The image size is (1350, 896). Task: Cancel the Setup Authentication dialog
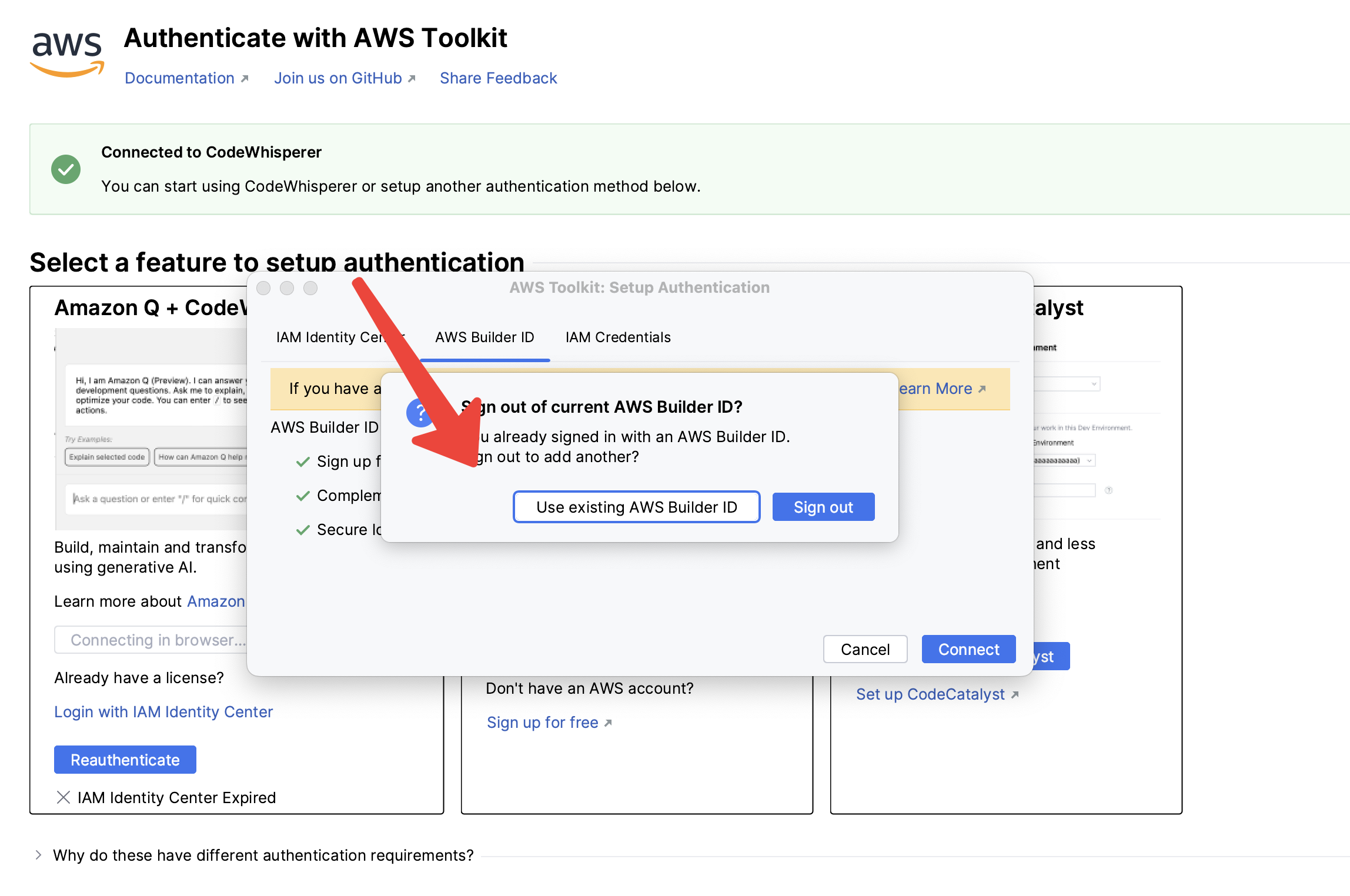[865, 649]
